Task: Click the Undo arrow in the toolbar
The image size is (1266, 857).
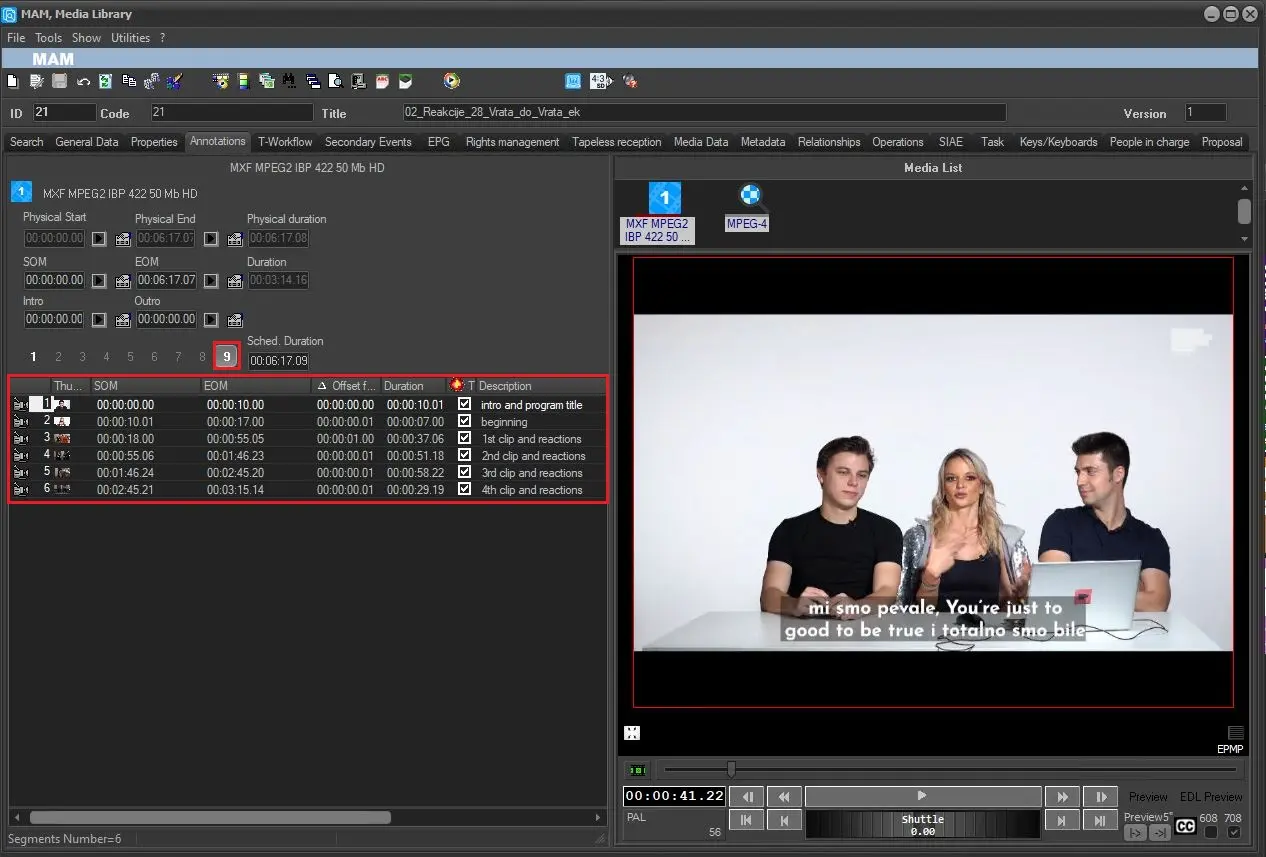Action: coord(83,81)
